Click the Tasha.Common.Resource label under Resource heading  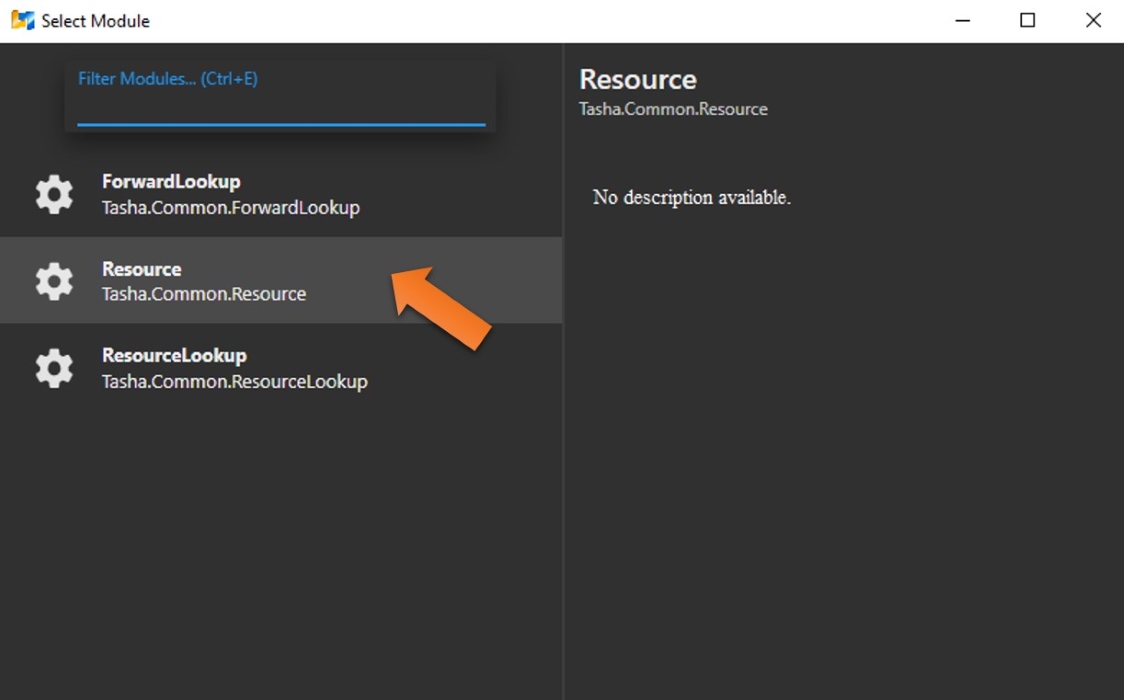click(675, 109)
